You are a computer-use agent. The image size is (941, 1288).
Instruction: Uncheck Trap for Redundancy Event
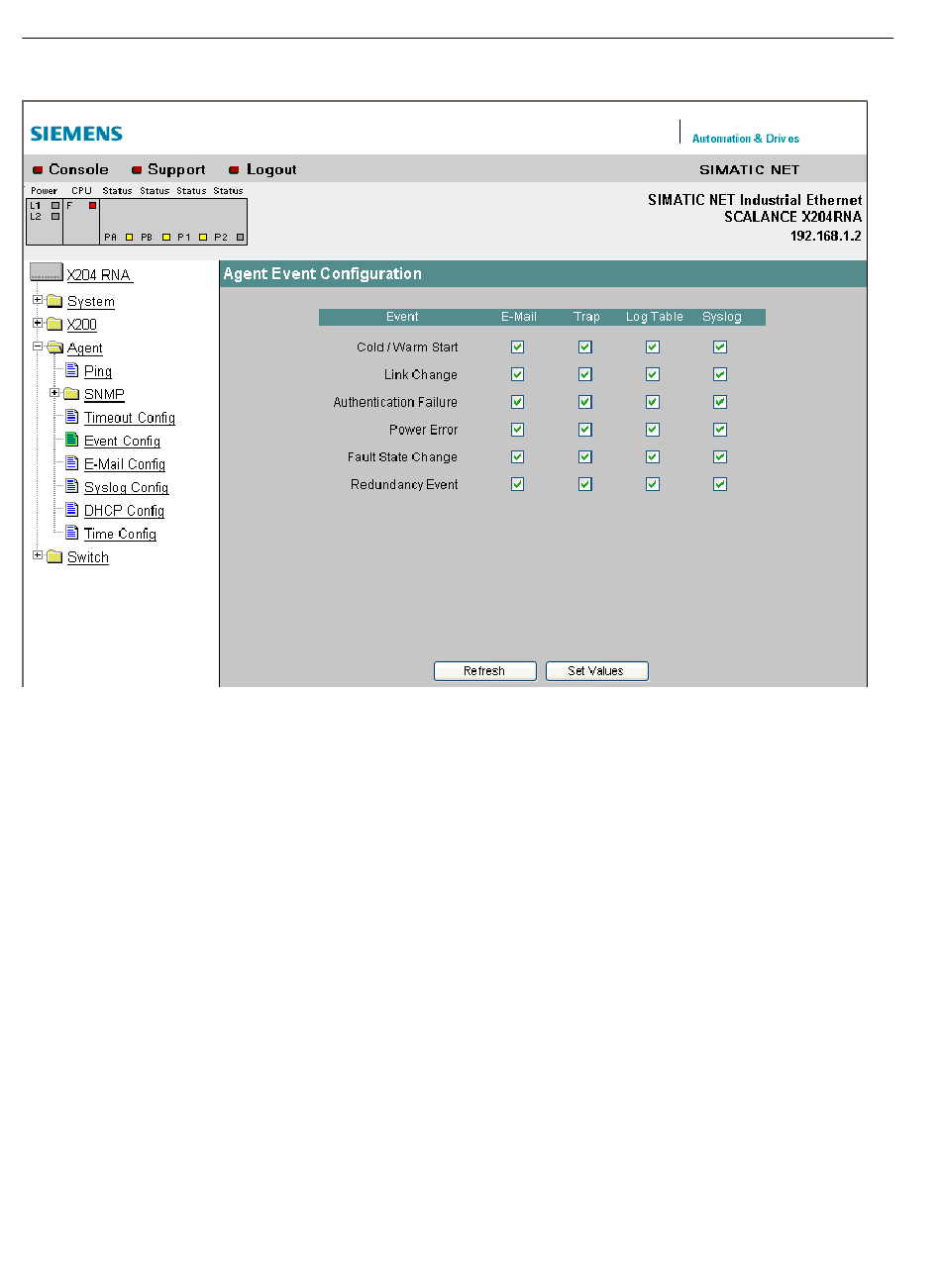585,484
